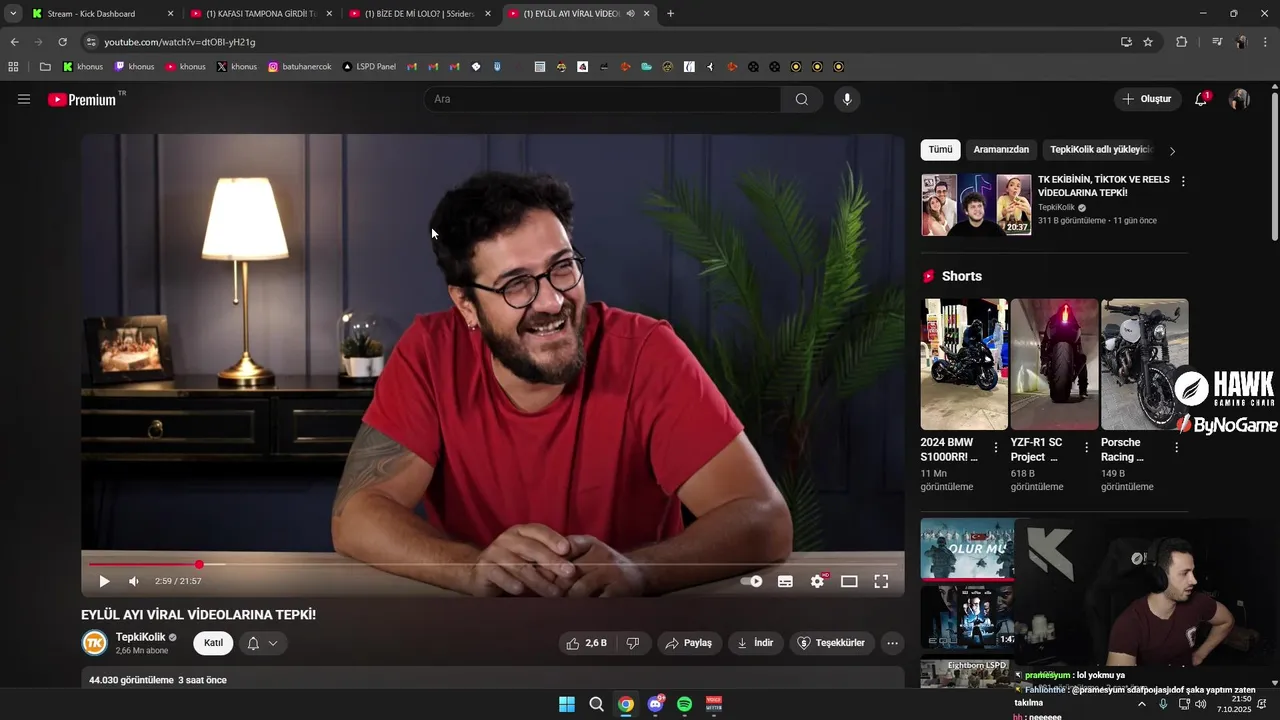Seek on the video progress bar
Viewport: 1280px width, 720px height.
point(493,565)
